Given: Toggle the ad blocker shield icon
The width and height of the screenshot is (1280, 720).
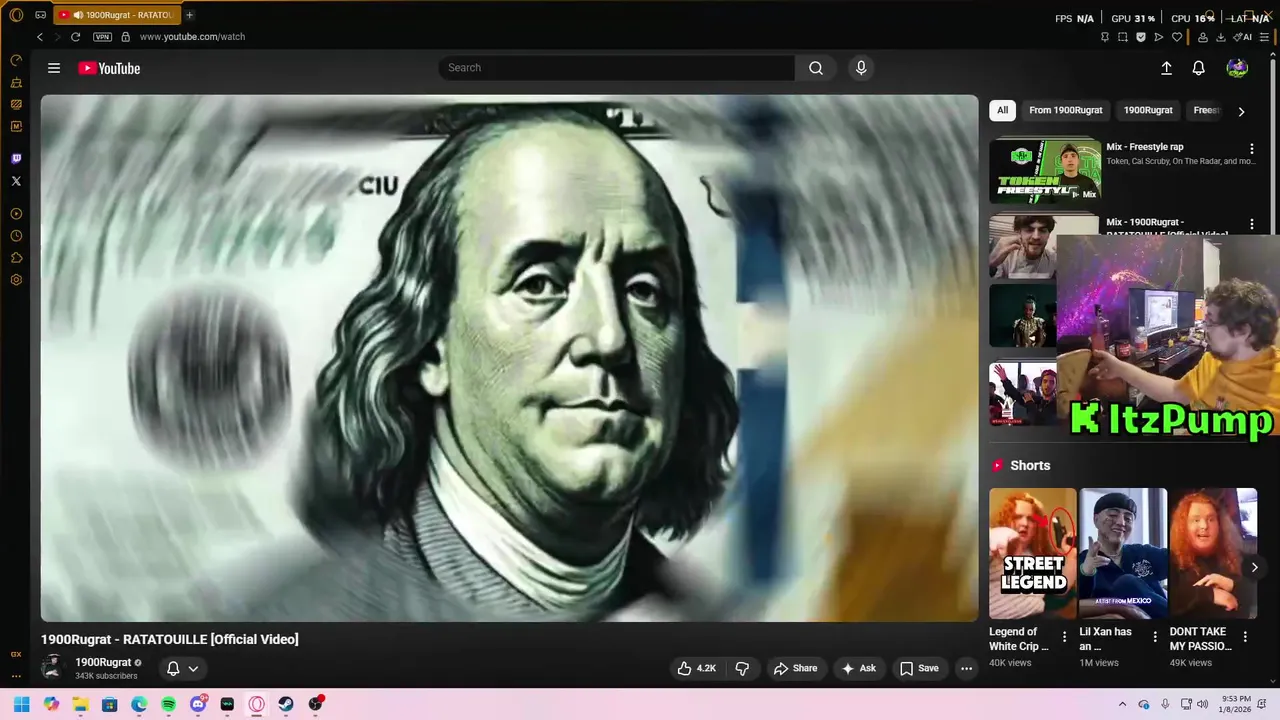Looking at the screenshot, I should tap(1141, 37).
